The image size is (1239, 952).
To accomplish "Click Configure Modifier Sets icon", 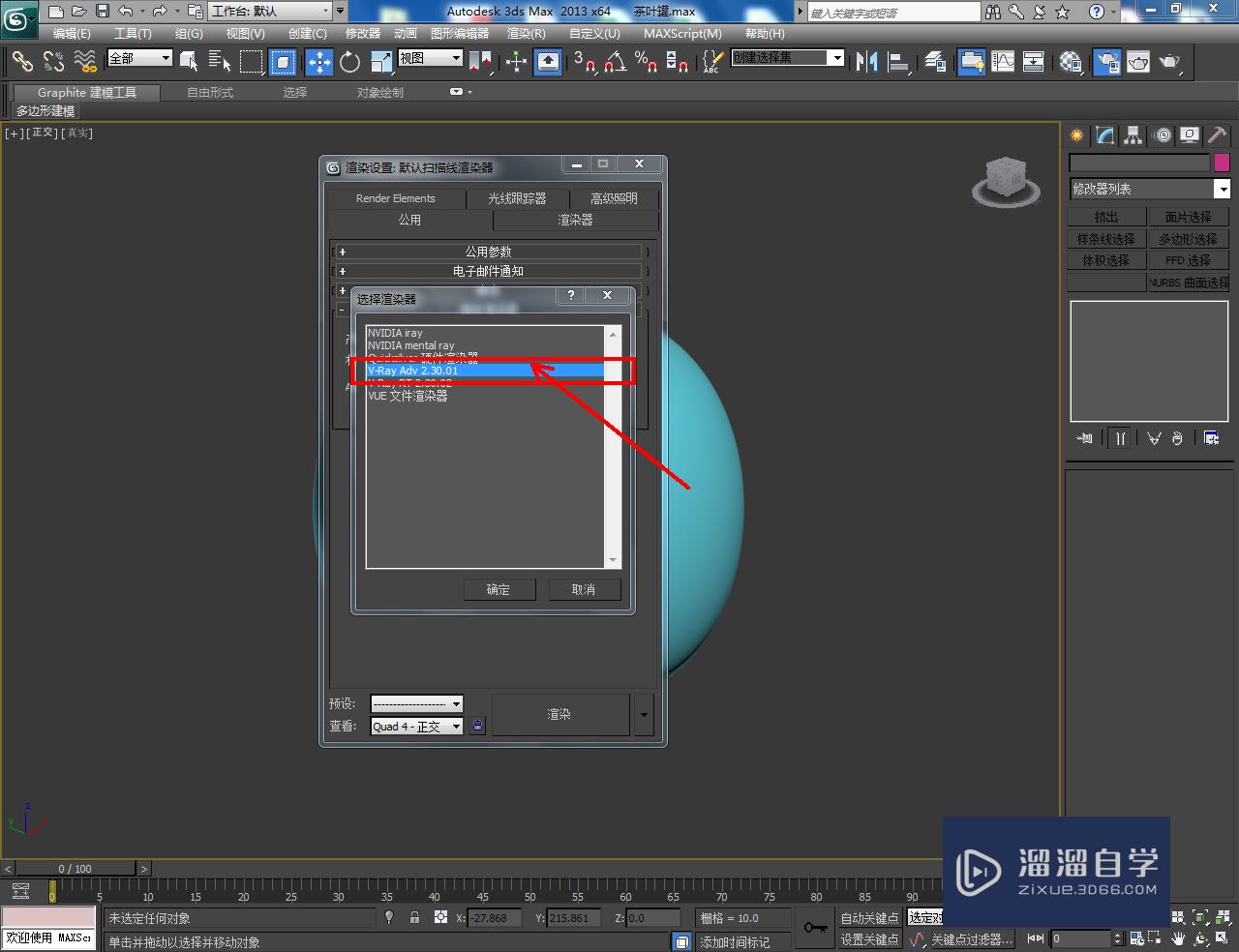I will 1211,438.
